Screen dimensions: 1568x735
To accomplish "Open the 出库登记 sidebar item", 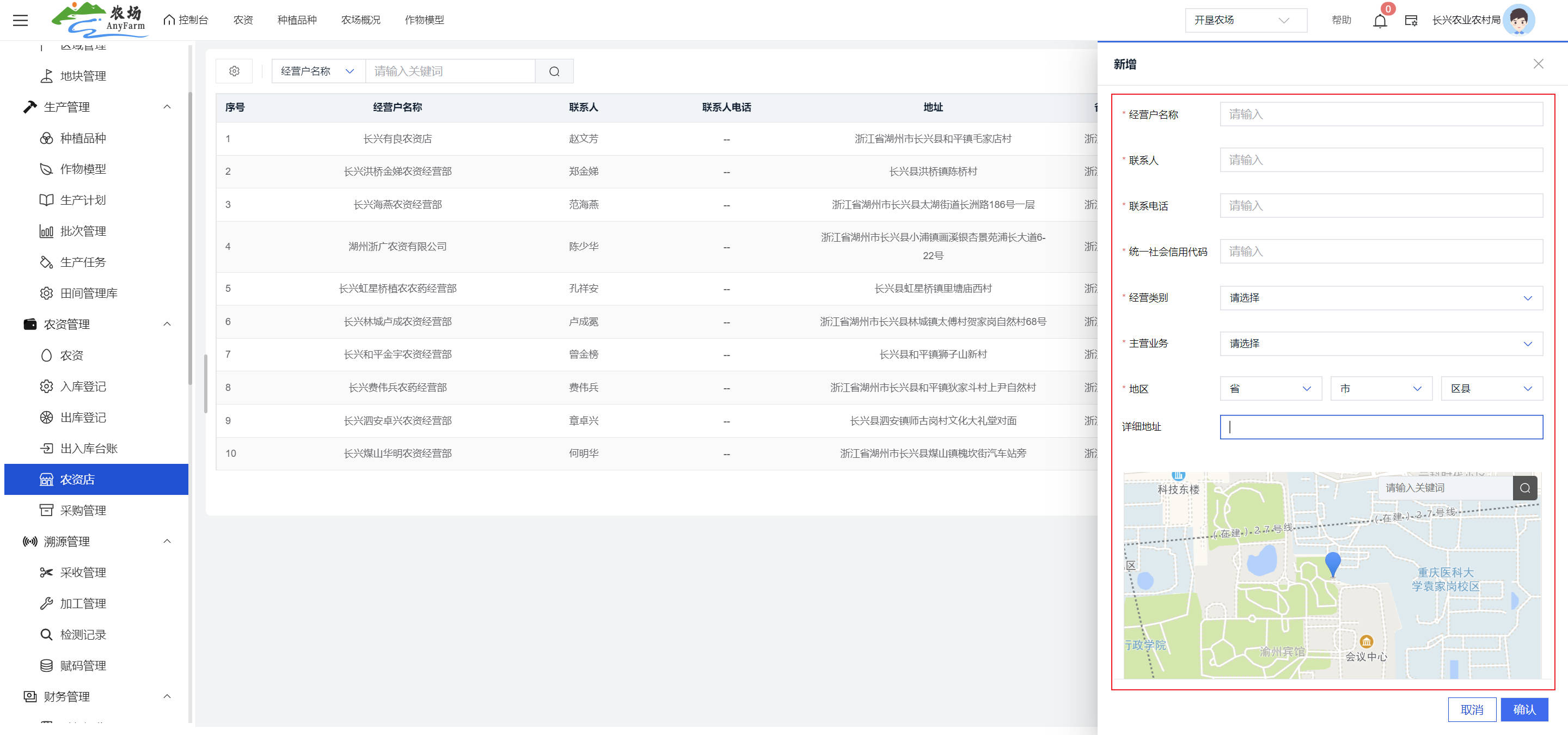I will click(x=83, y=418).
